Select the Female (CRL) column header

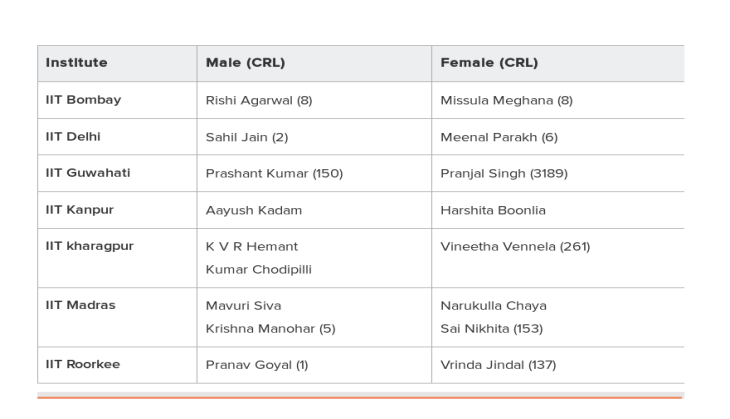tap(489, 62)
